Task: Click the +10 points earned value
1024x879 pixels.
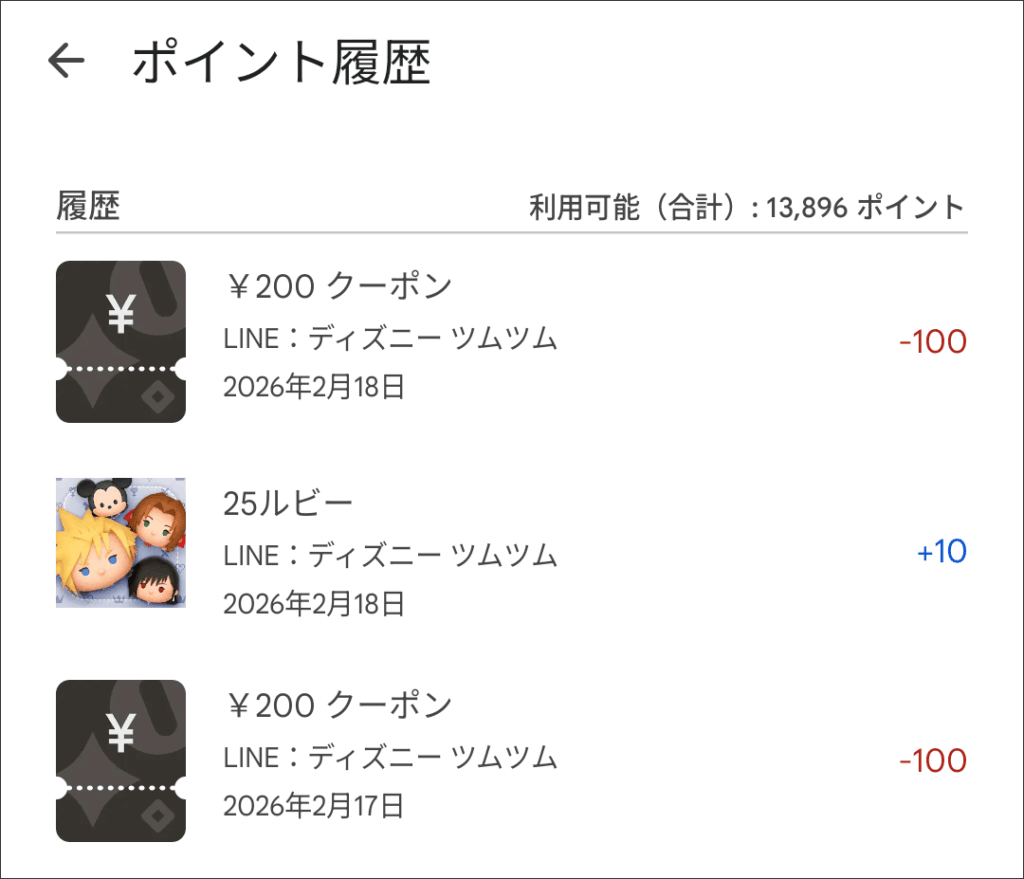Action: pyautogui.click(x=941, y=552)
